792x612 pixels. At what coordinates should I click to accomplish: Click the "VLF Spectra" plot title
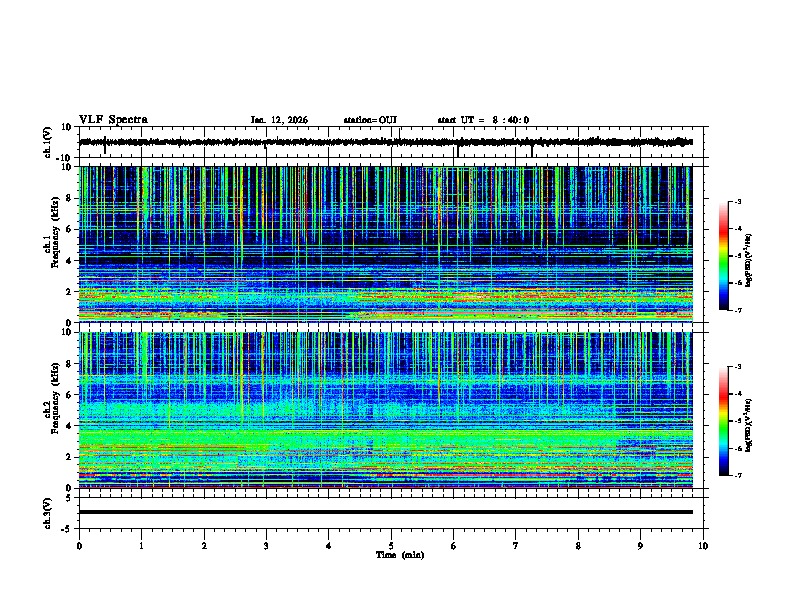pyautogui.click(x=113, y=120)
